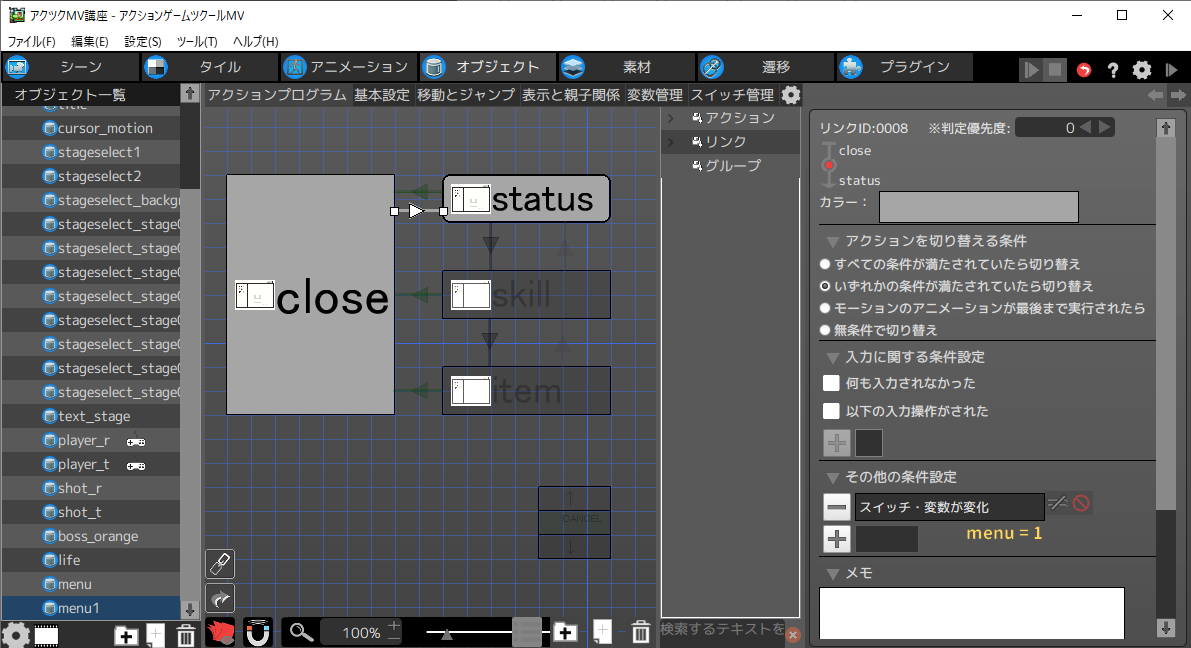This screenshot has width=1191, height=648.
Task: Switch to the アニメーション tab
Action: [346, 67]
